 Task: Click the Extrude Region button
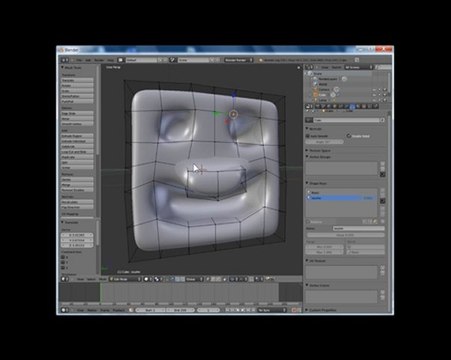[x=77, y=136]
